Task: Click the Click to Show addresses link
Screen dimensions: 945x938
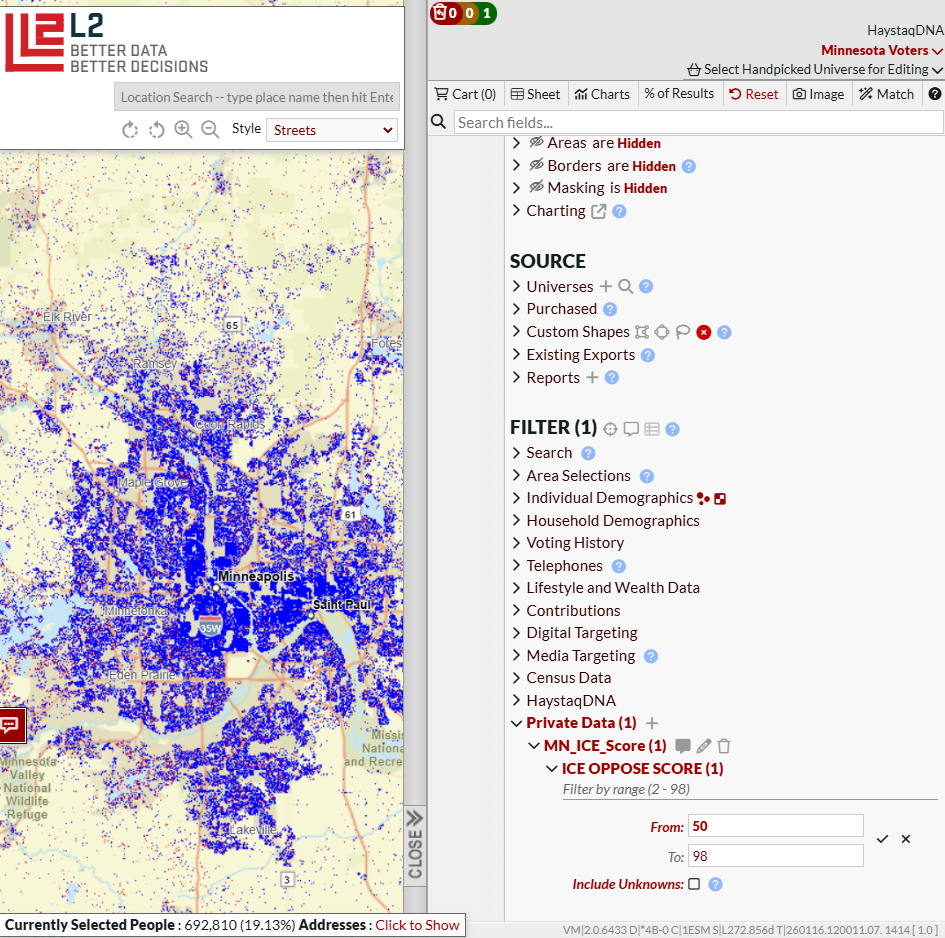Action: click(x=417, y=925)
